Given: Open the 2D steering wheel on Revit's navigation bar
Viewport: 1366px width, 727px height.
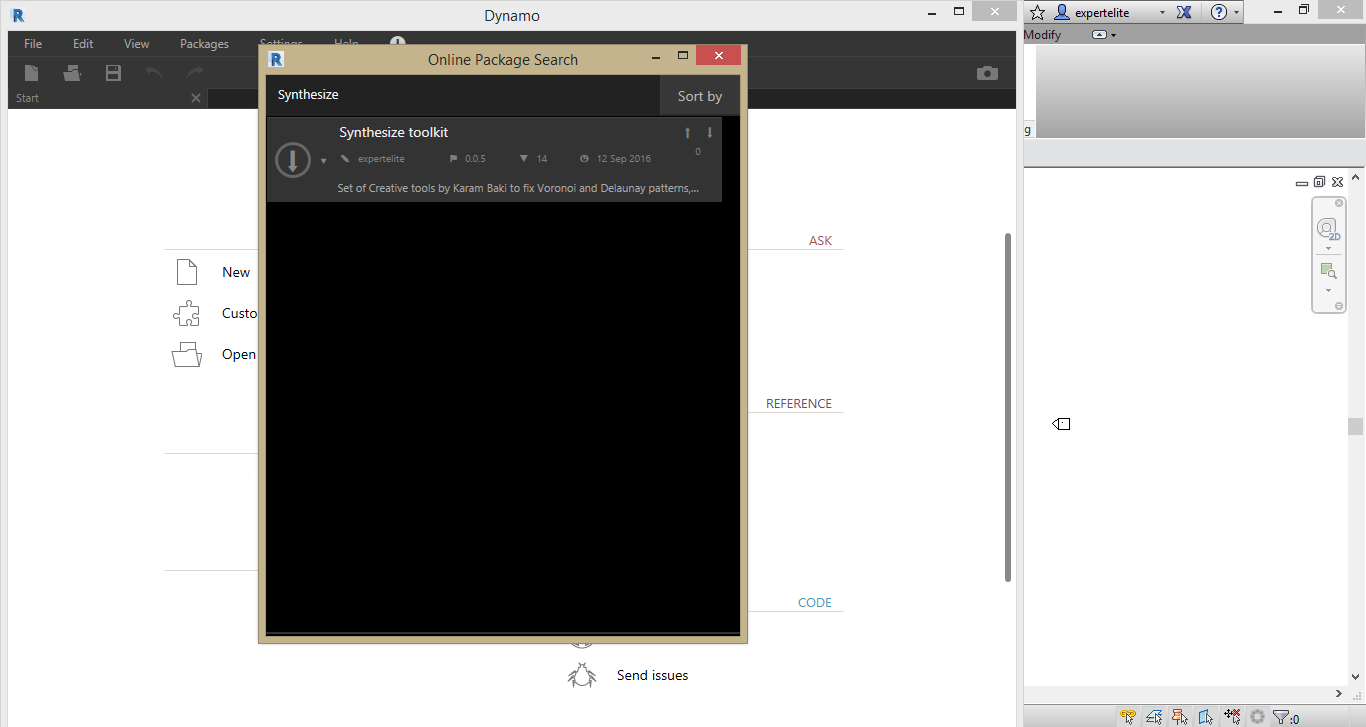Looking at the screenshot, I should (1328, 228).
